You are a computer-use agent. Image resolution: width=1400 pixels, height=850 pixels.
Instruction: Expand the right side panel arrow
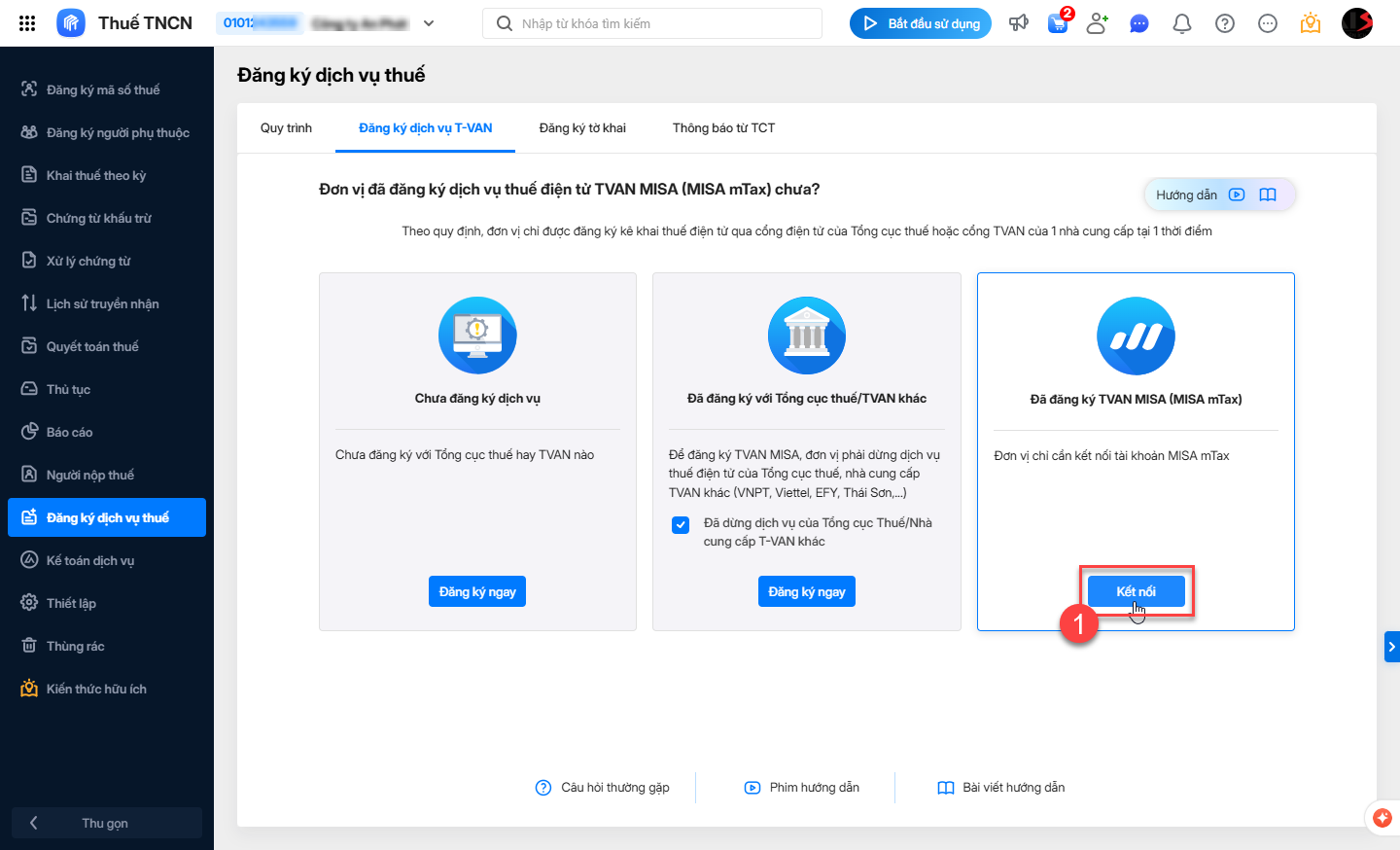[x=1392, y=647]
